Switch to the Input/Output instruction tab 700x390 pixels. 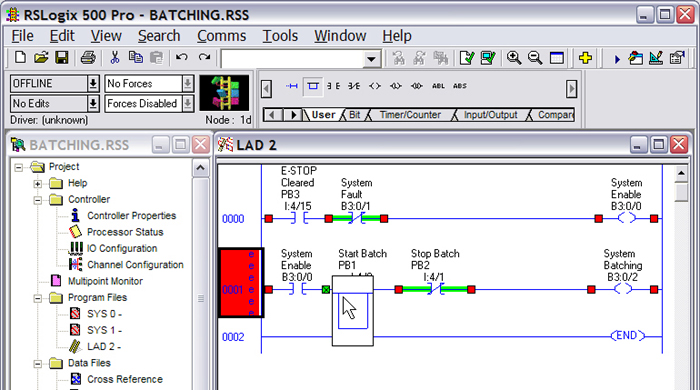tap(490, 115)
